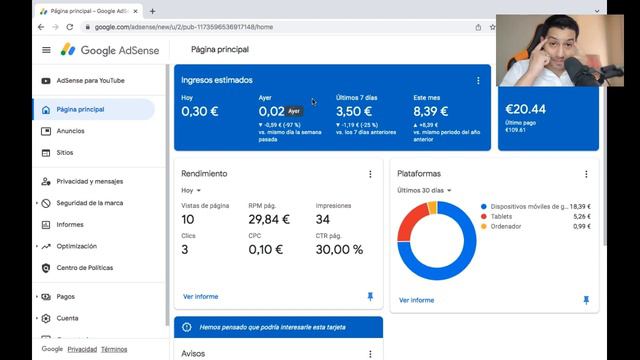Click the Anuncios ad icon
Image resolution: width=640 pixels, height=360 pixels.
(x=46, y=131)
